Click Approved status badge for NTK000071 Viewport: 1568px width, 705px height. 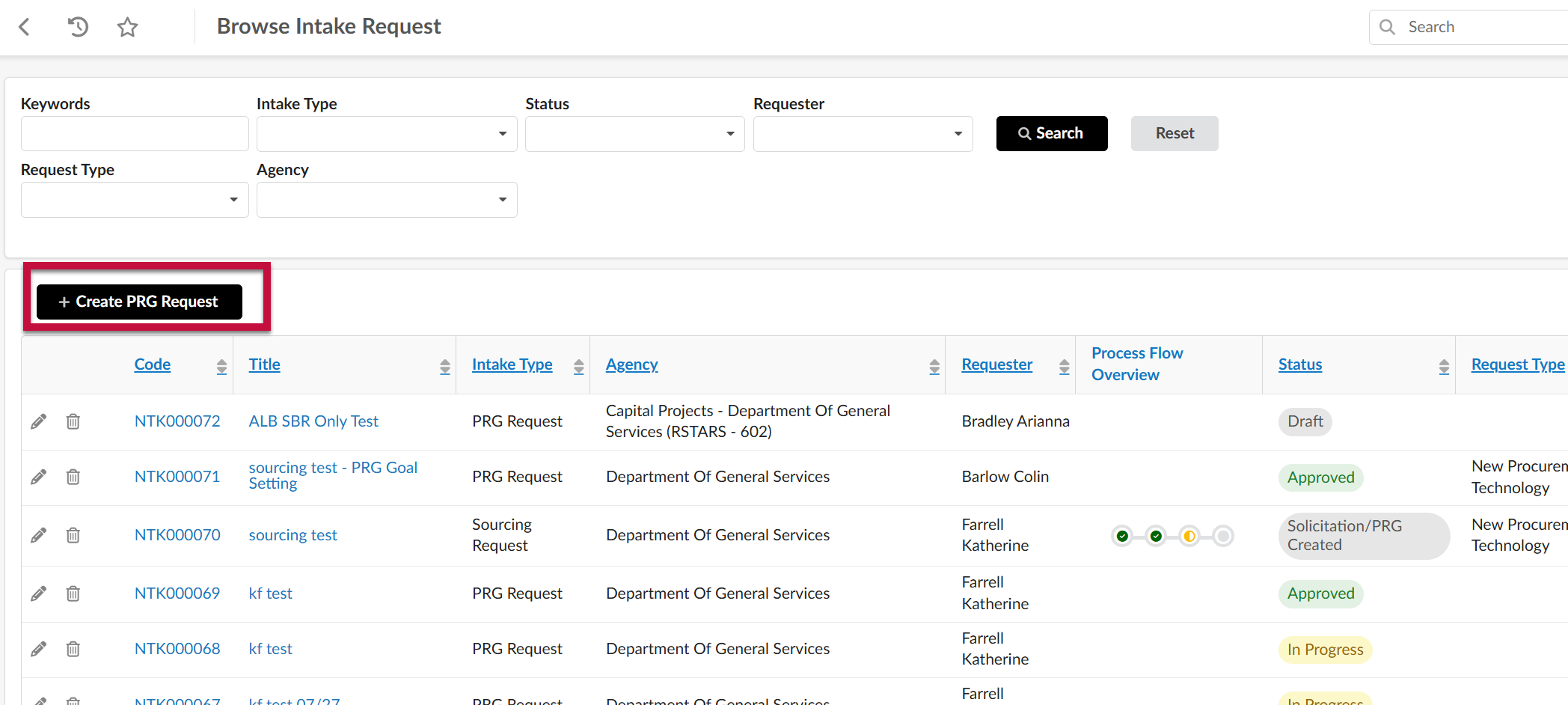[x=1320, y=477]
